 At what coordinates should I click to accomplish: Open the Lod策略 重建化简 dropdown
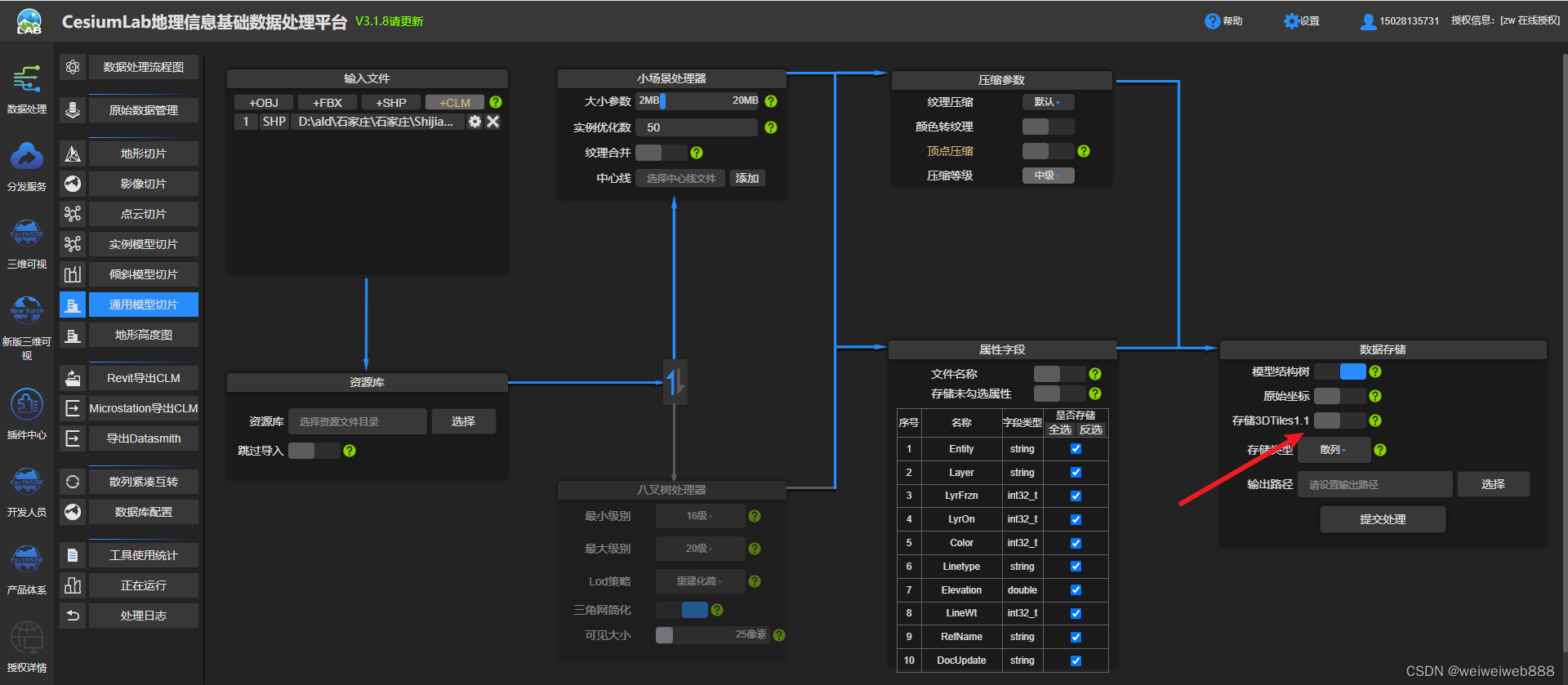pyautogui.click(x=700, y=581)
